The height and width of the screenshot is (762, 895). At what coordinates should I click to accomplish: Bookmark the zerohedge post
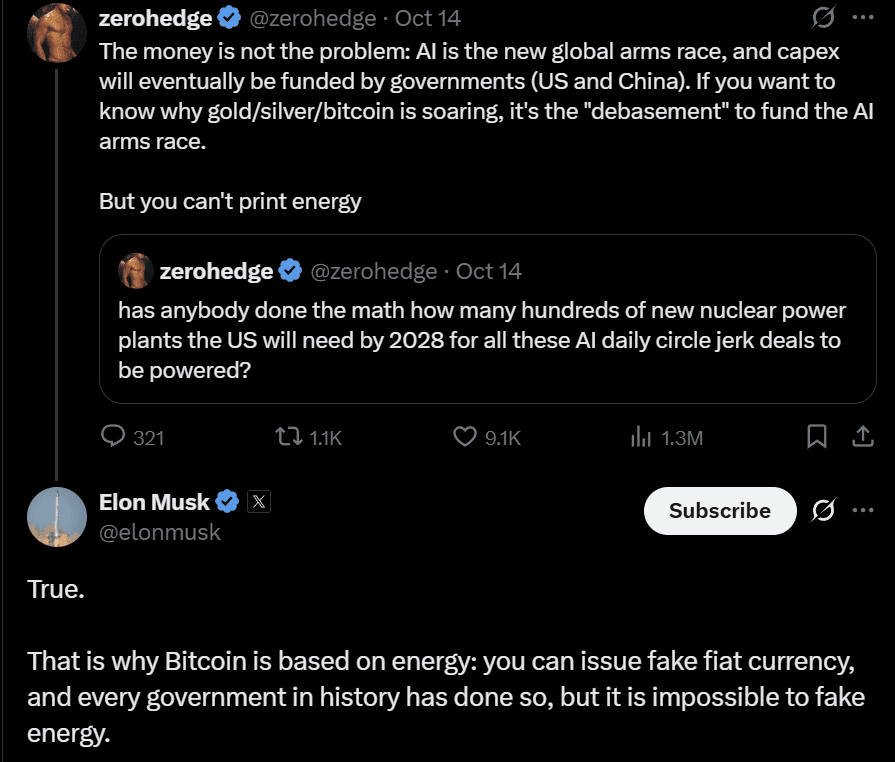[816, 436]
